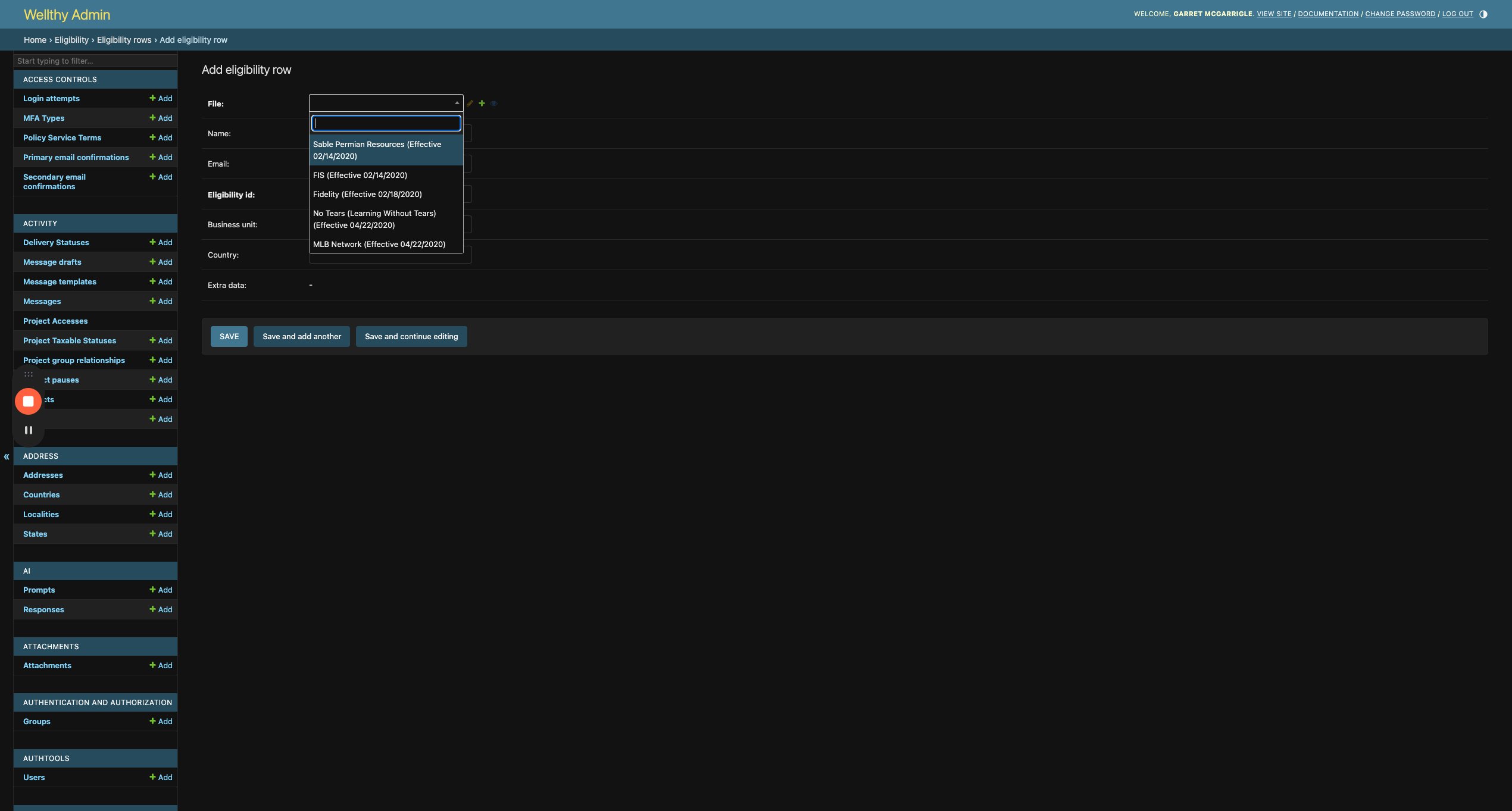Collapse the File dropdown arrow
The height and width of the screenshot is (811, 1512).
pyautogui.click(x=457, y=103)
